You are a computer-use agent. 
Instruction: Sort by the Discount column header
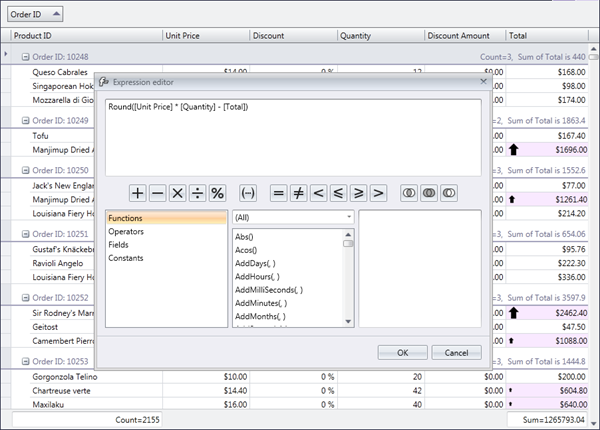[293, 36]
